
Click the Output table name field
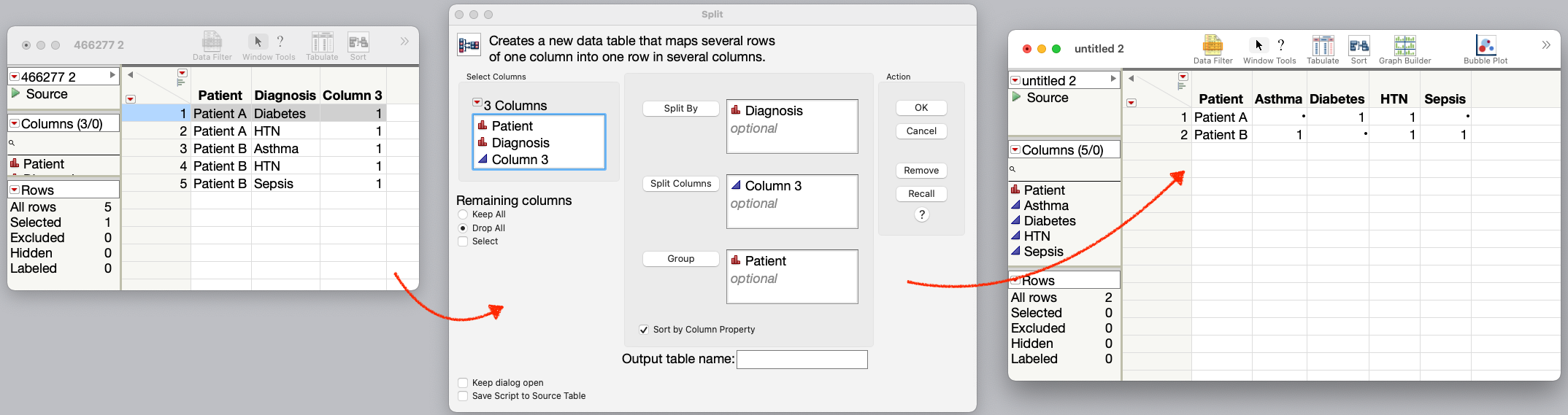(802, 360)
